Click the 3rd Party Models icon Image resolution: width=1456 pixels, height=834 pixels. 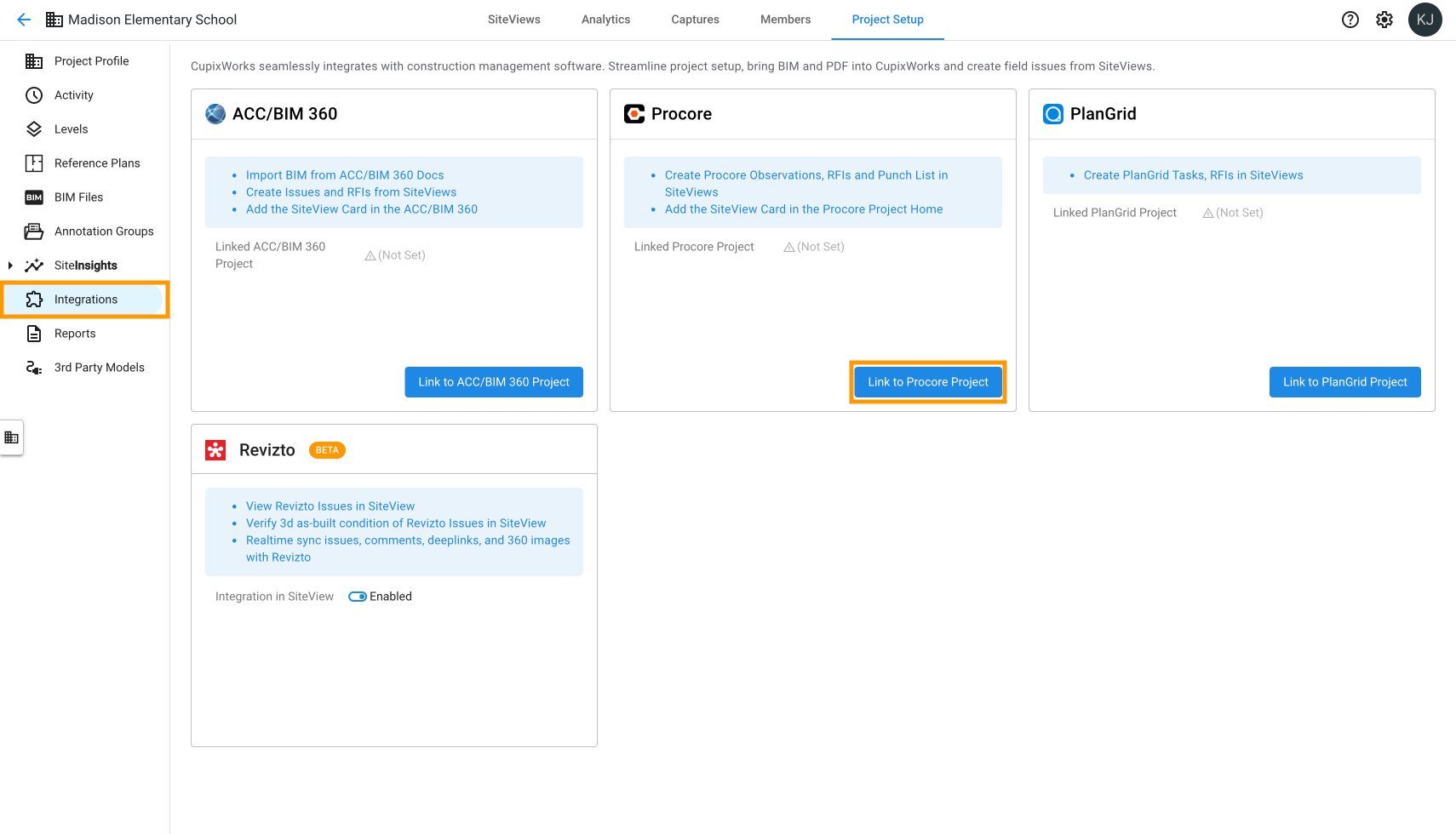(34, 368)
